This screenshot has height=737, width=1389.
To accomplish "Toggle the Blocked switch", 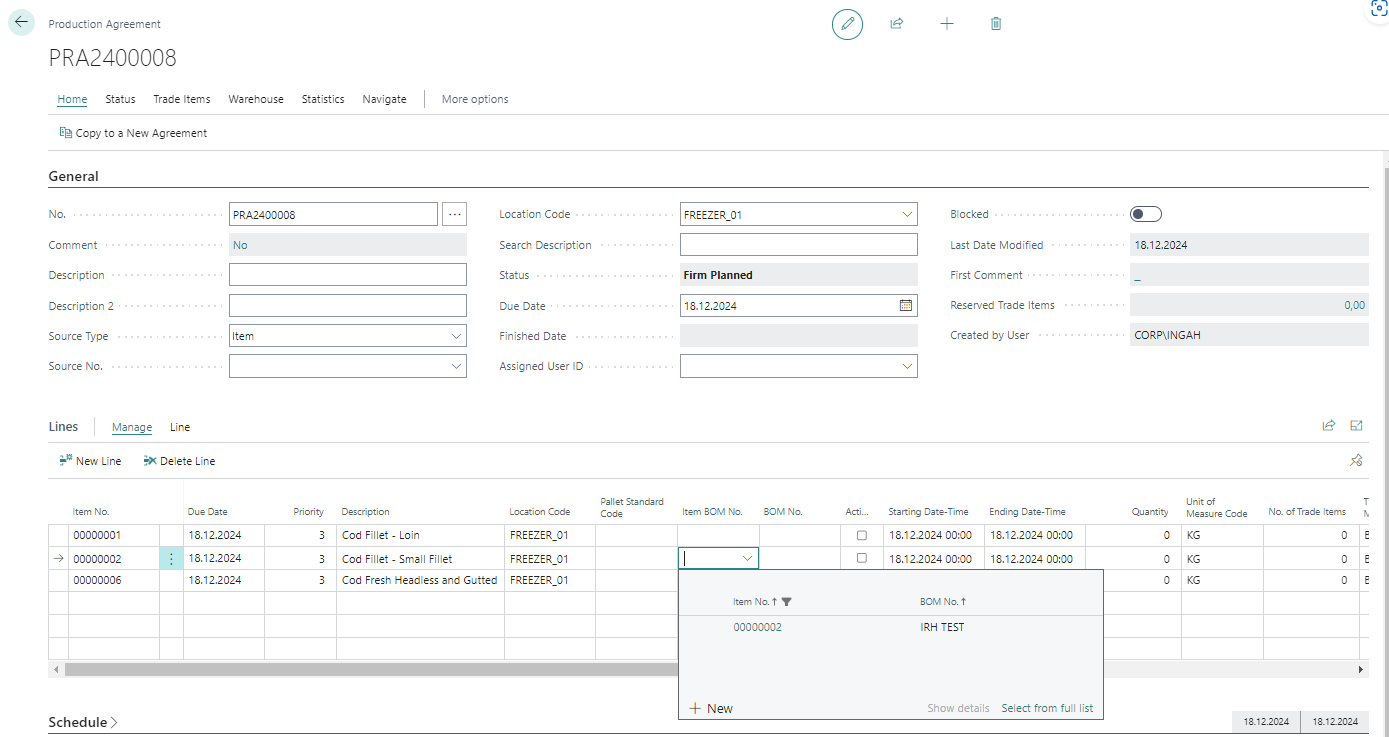I will tap(1145, 214).
